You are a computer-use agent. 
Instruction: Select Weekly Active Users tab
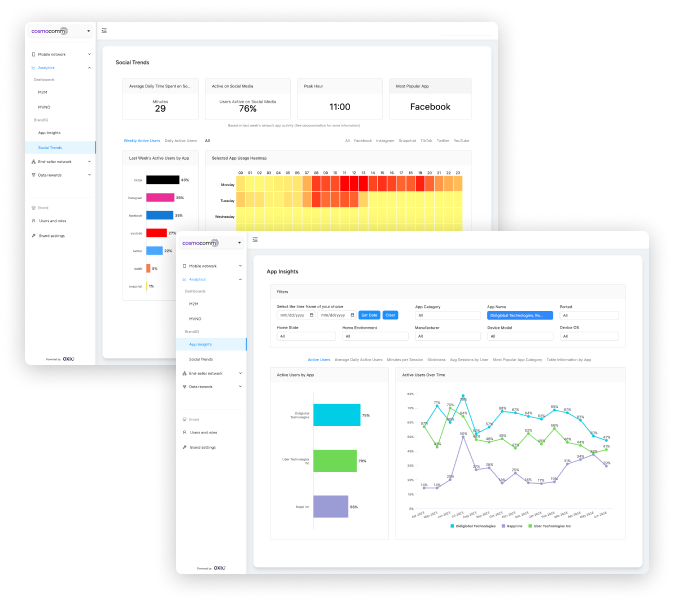coord(142,141)
